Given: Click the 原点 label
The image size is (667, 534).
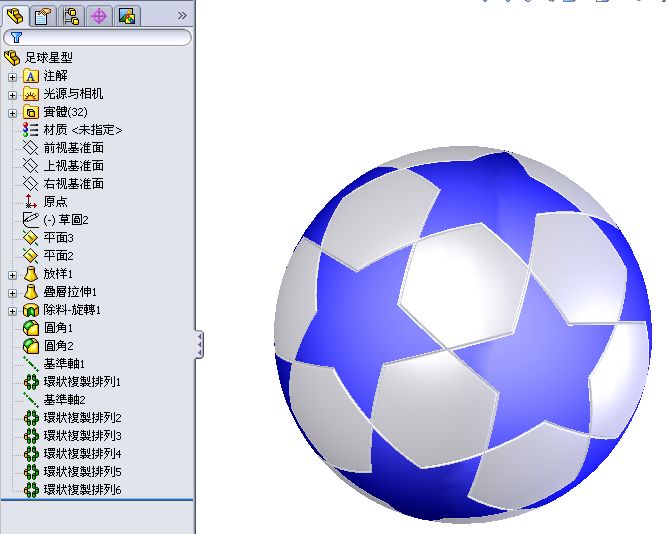Looking at the screenshot, I should (x=55, y=201).
